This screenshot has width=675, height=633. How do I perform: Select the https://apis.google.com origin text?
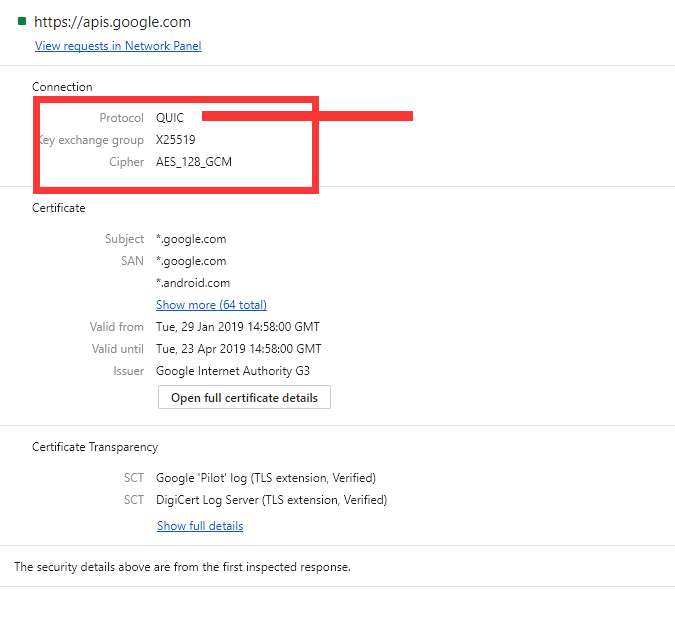pyautogui.click(x=112, y=22)
